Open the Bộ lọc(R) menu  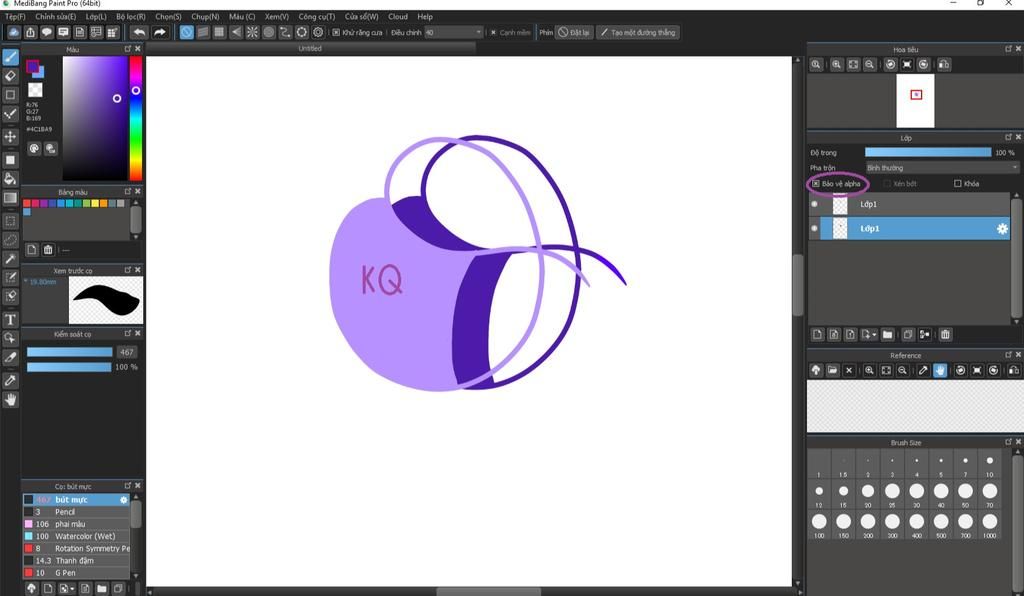(x=131, y=16)
